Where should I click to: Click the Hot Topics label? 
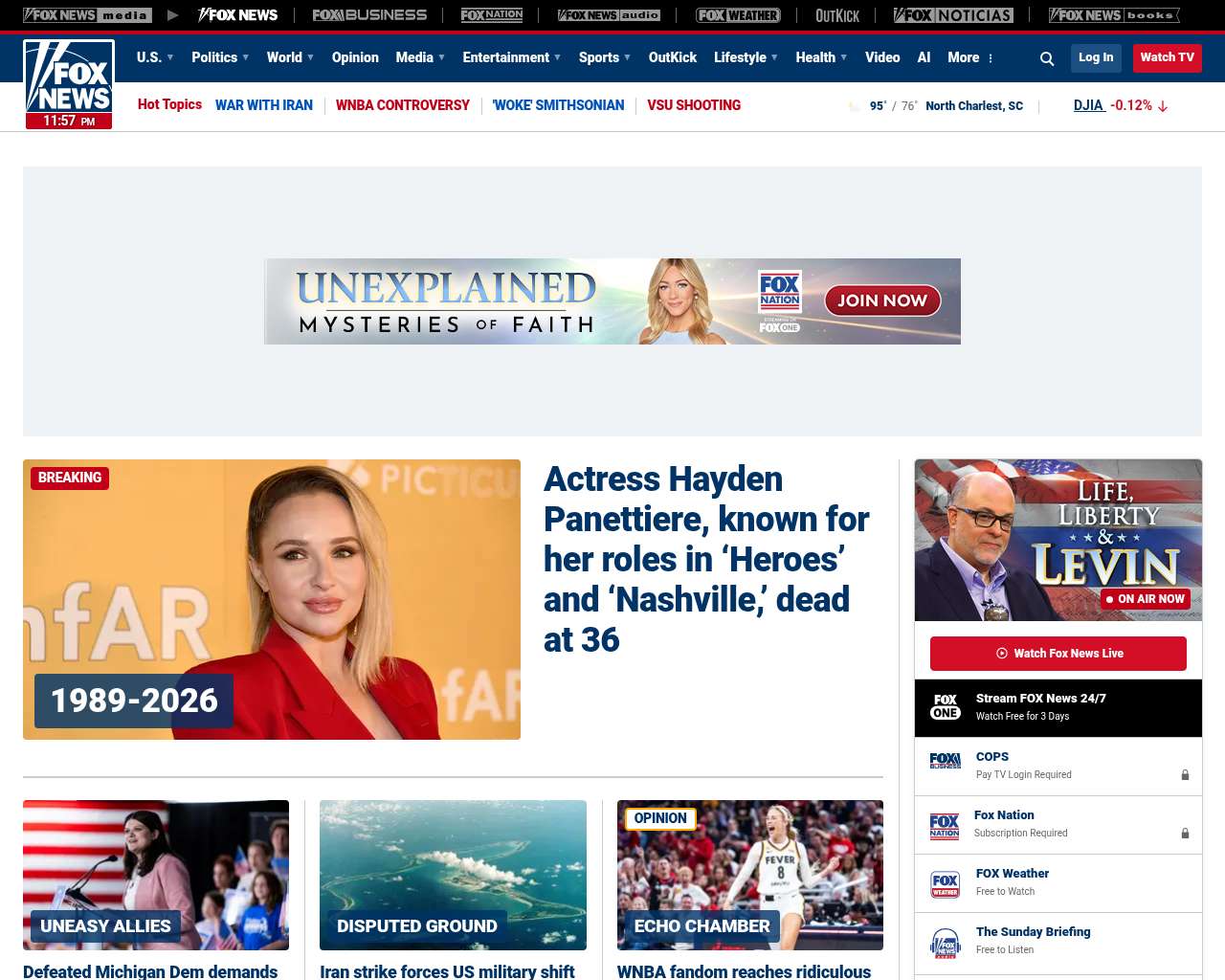[169, 104]
